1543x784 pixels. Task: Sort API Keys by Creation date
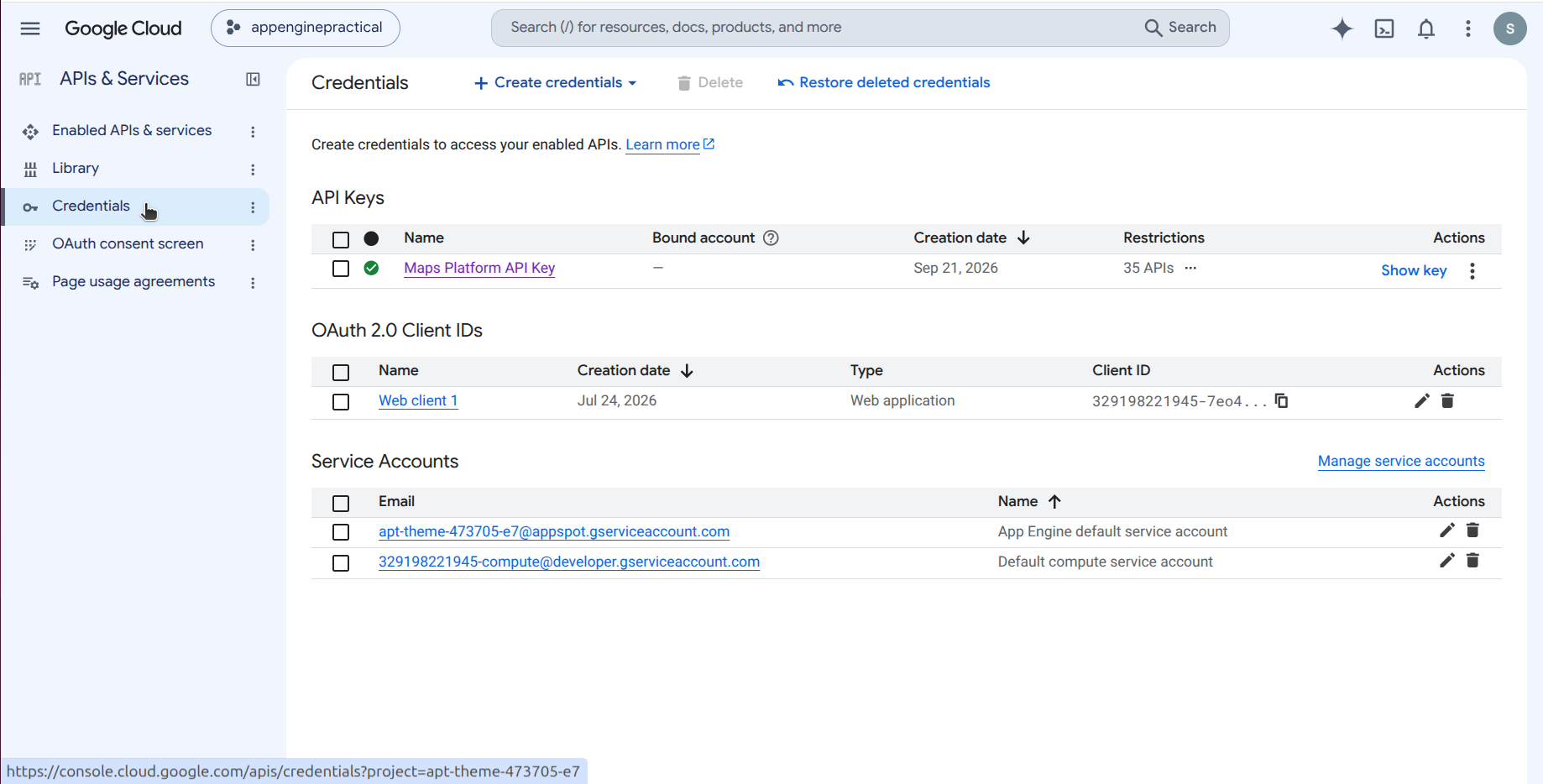[972, 238]
